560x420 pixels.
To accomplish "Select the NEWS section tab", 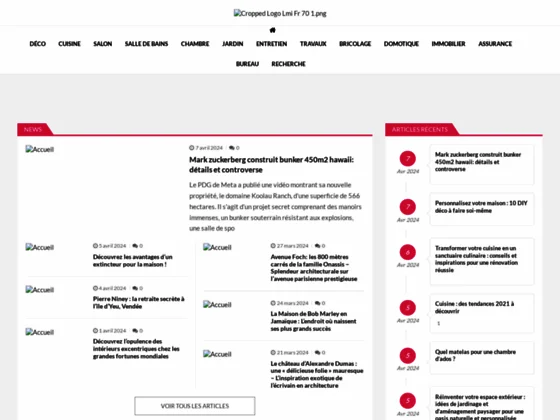I will [x=33, y=129].
